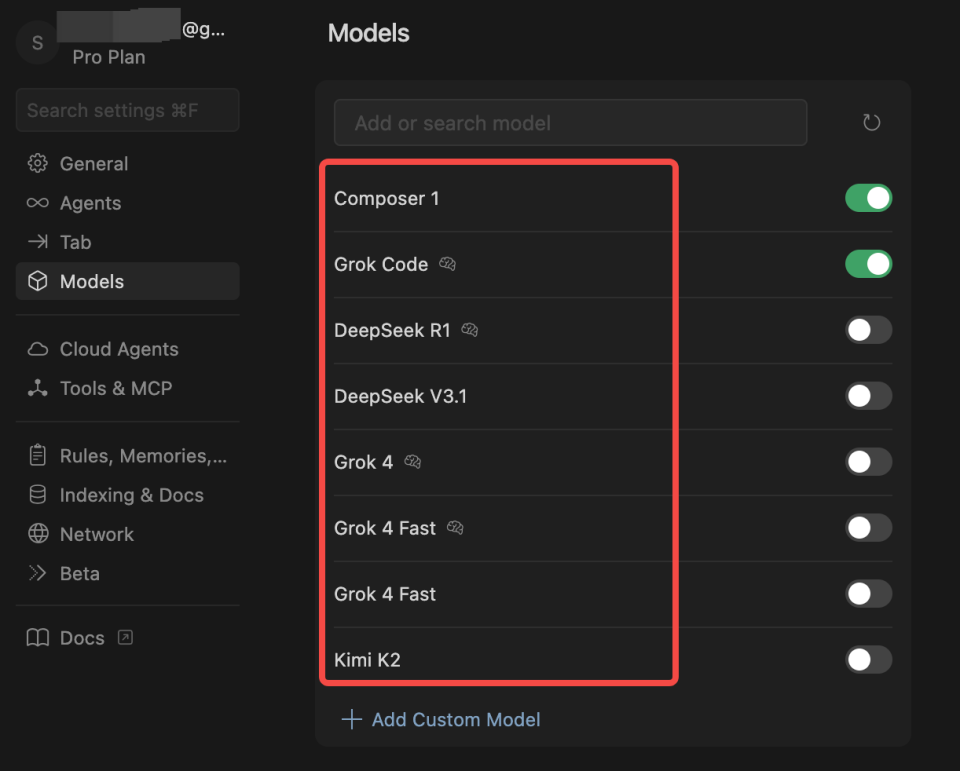The height and width of the screenshot is (771, 960).
Task: Switch on the Kimi K2 model
Action: (868, 660)
